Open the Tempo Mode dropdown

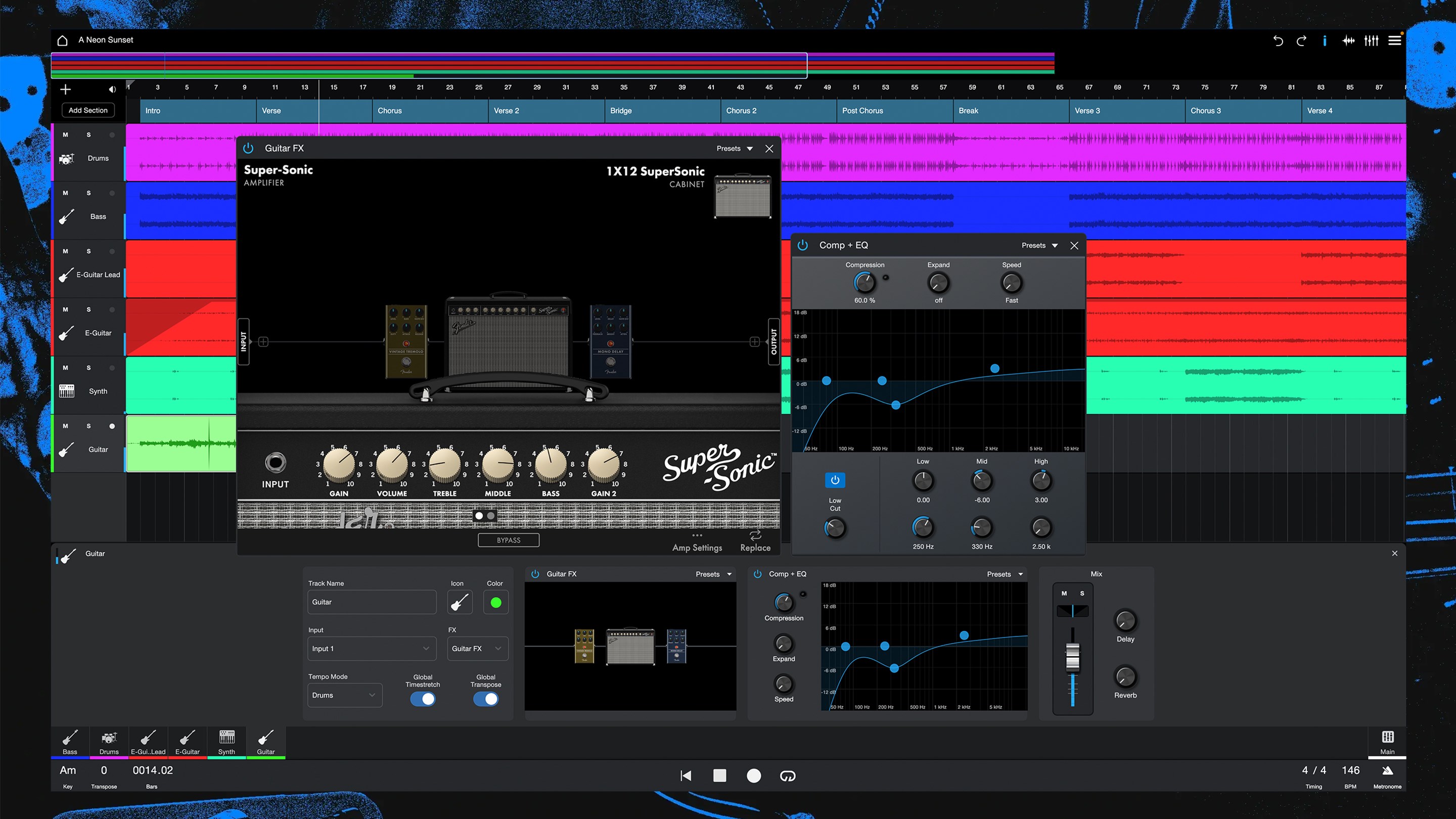tap(344, 695)
